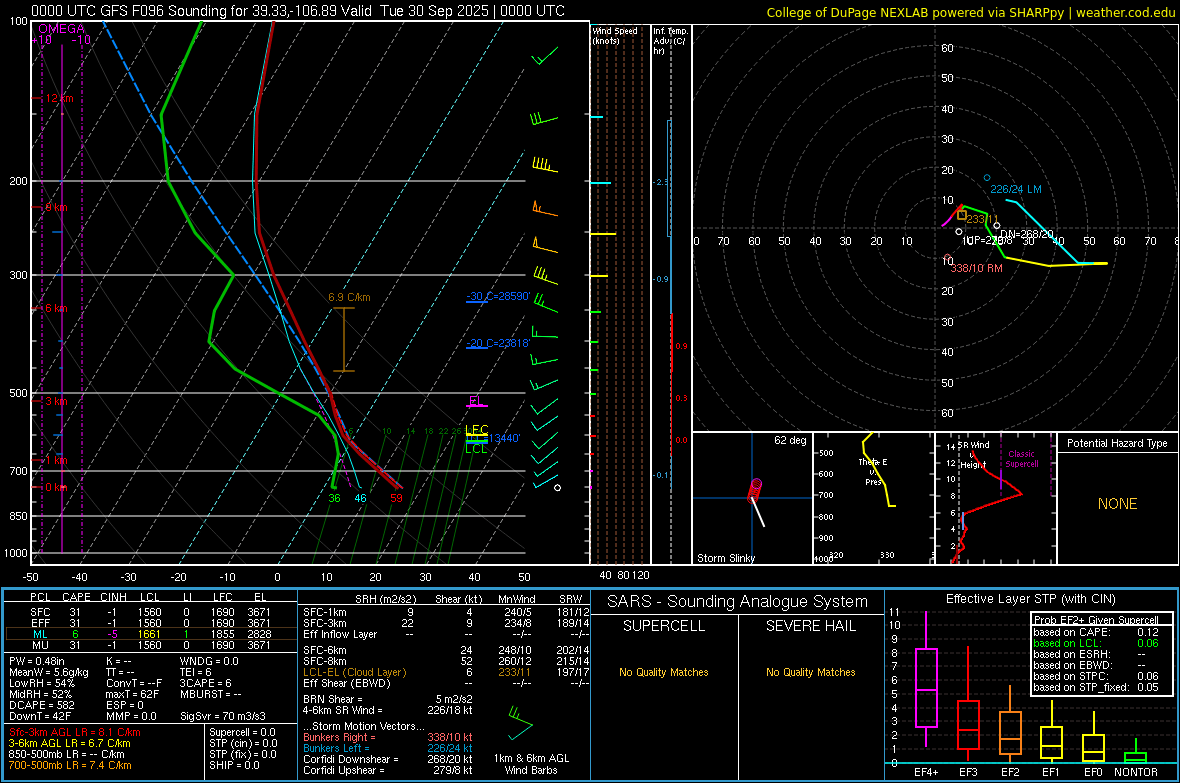1180x783 pixels.
Task: Click the Sfc-3km AGL LR 8.1 C/km line
Action: (x=75, y=732)
